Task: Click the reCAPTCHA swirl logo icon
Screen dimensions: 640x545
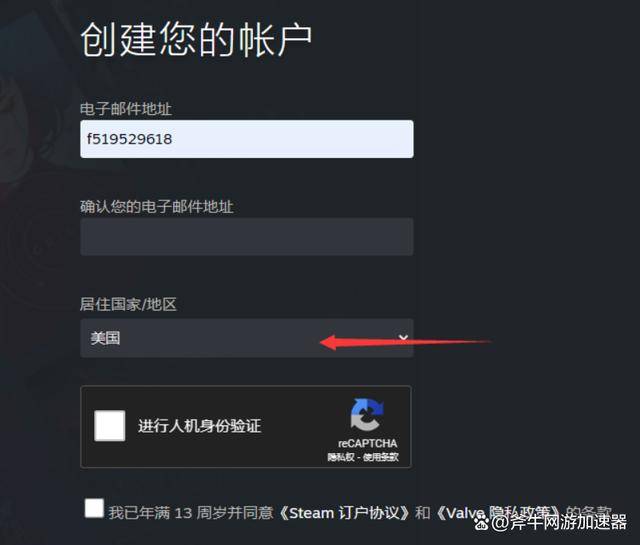Action: pyautogui.click(x=367, y=415)
